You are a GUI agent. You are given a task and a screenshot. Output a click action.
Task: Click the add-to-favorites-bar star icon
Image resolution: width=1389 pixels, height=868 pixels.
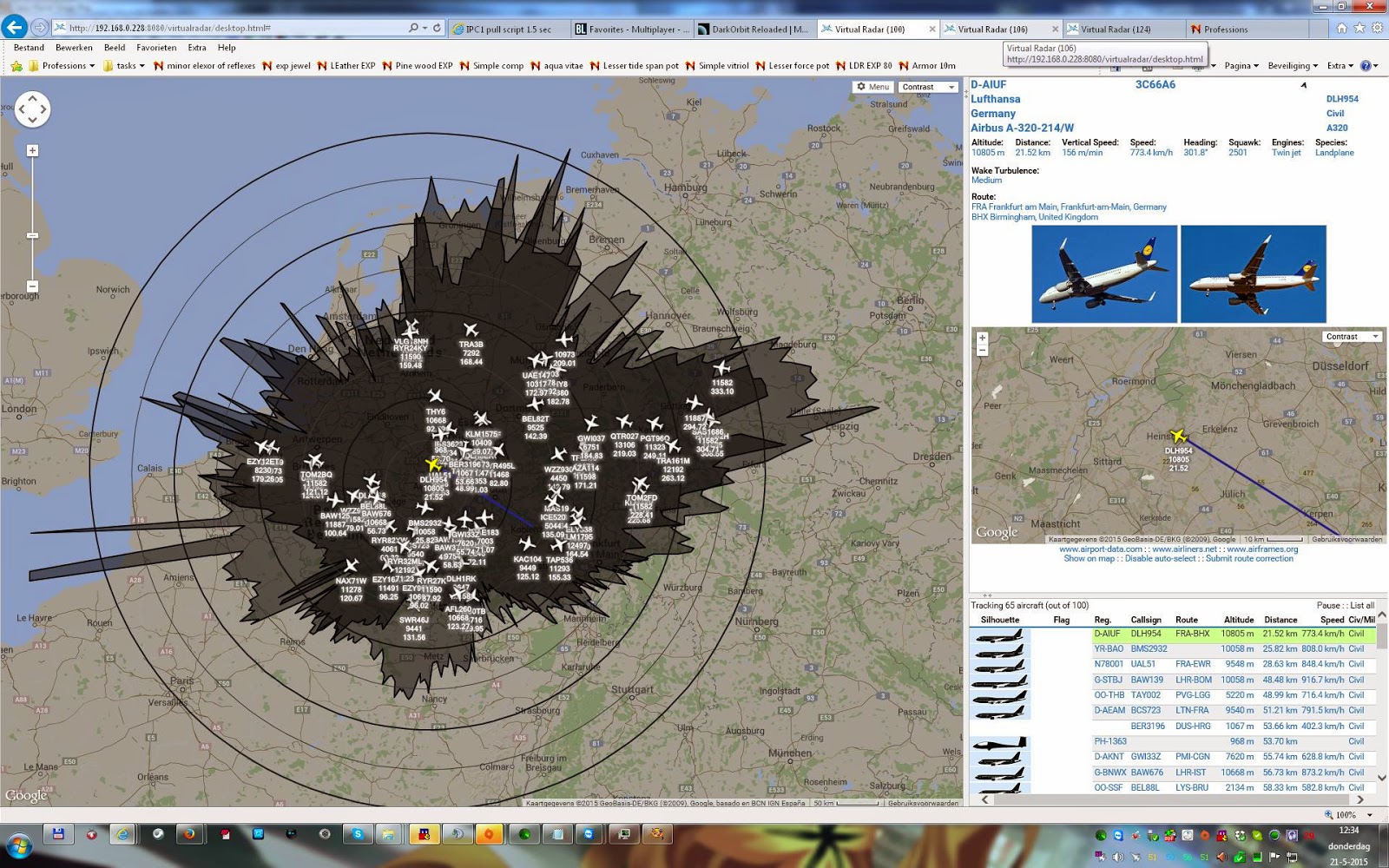pos(16,66)
